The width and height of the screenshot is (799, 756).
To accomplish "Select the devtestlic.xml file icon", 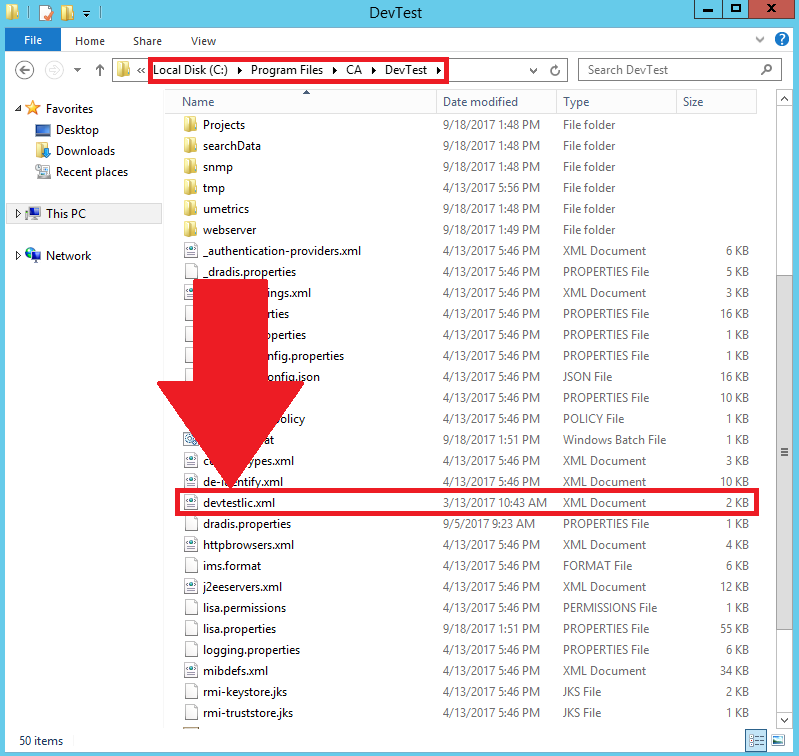I will [x=191, y=502].
